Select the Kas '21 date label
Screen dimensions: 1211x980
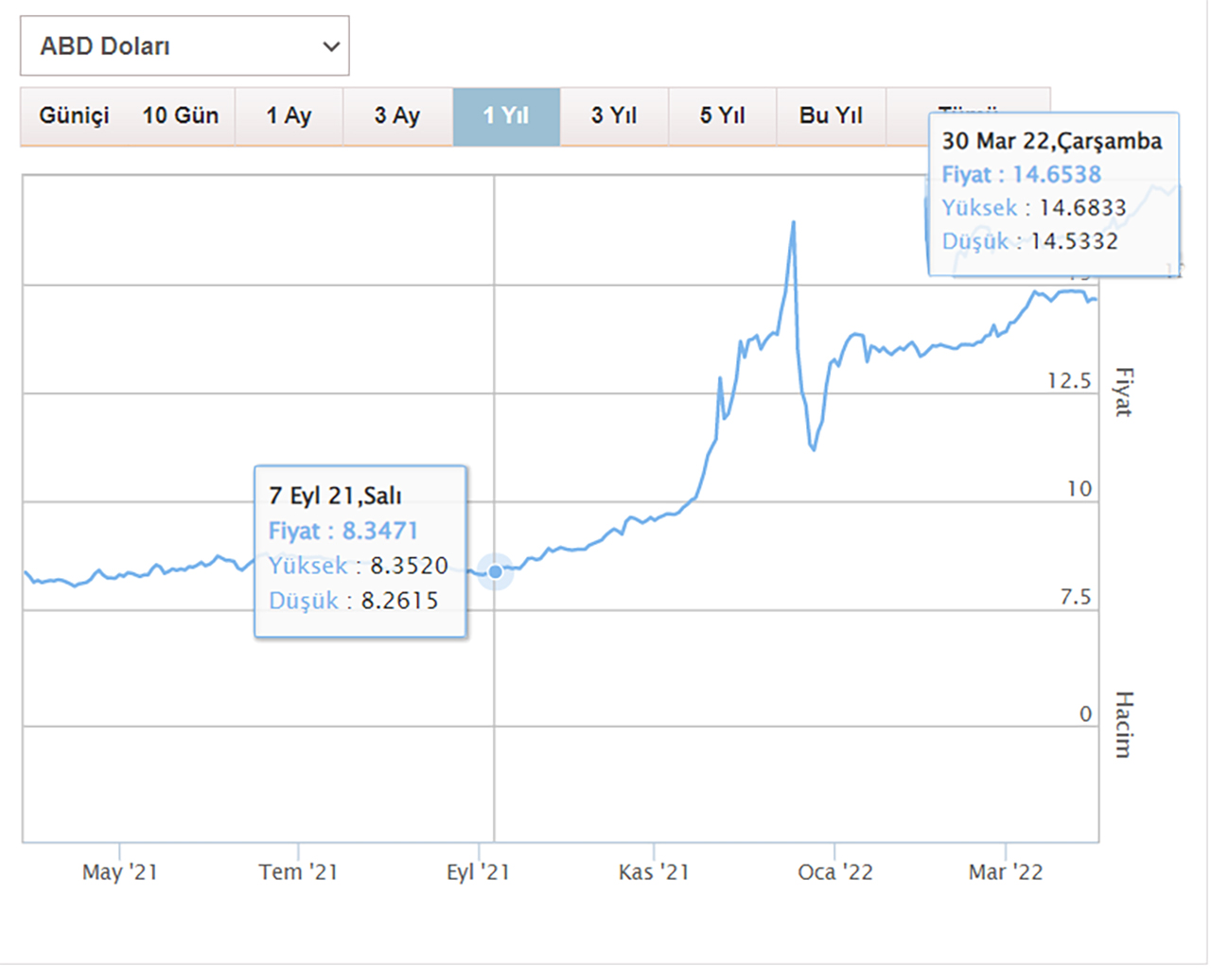[654, 872]
